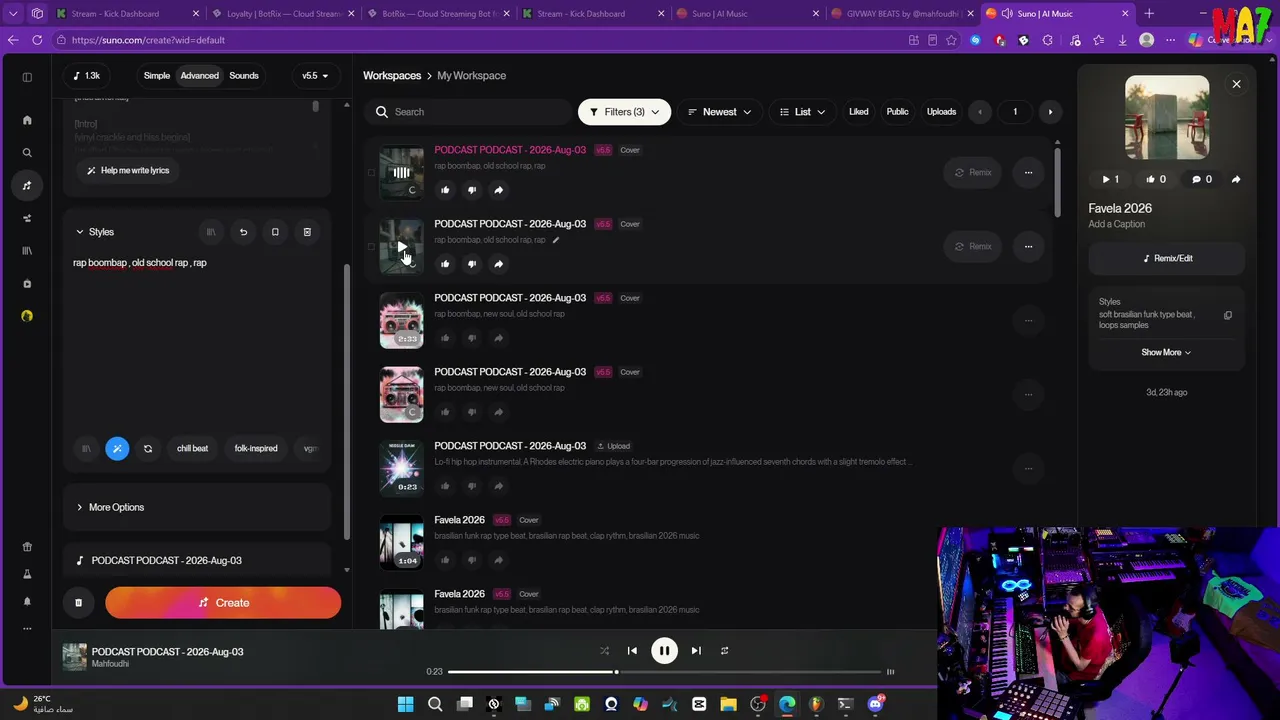Add the chill beat style suggestion
1280x720 pixels.
[193, 449]
